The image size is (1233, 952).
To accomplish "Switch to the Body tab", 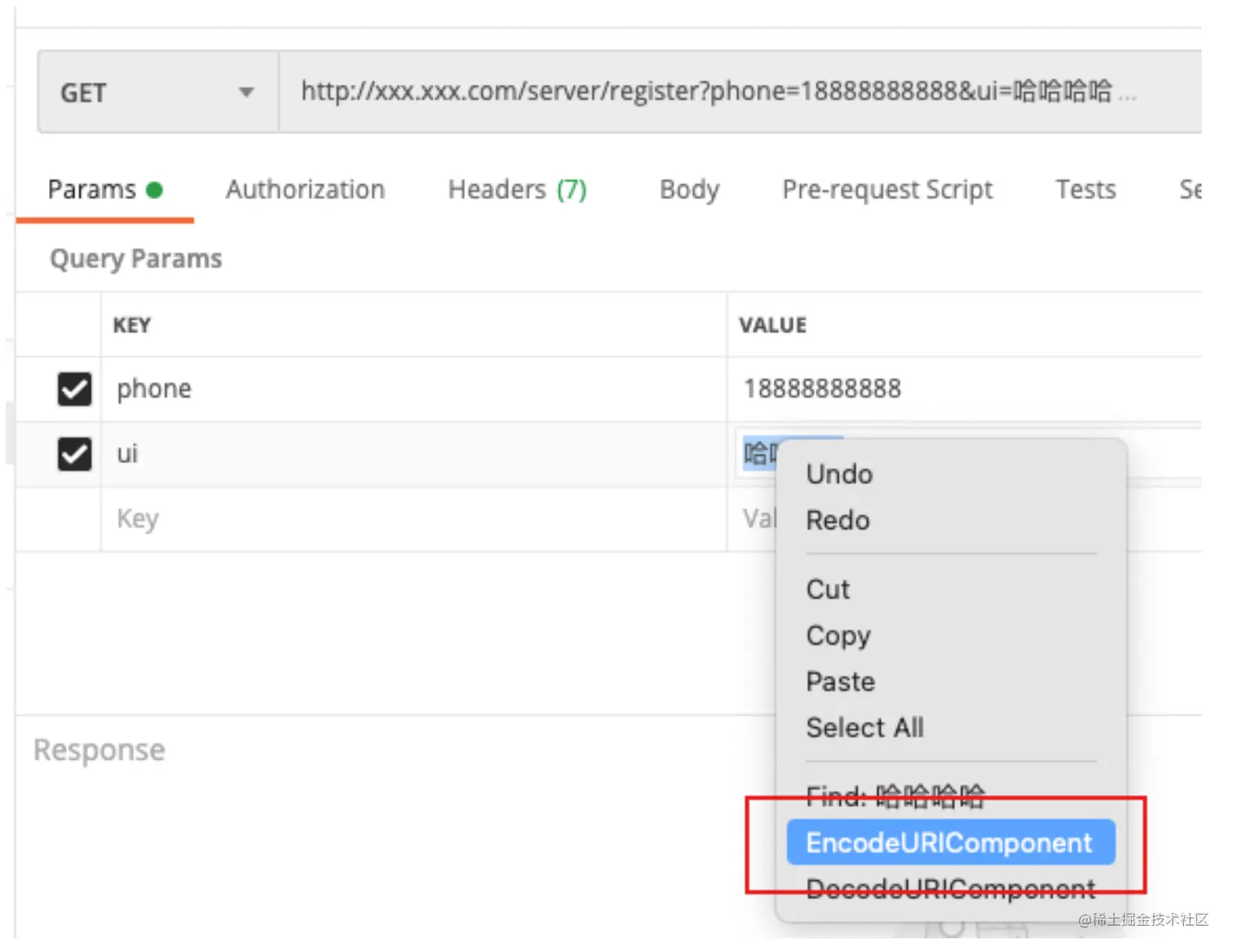I will pos(689,190).
